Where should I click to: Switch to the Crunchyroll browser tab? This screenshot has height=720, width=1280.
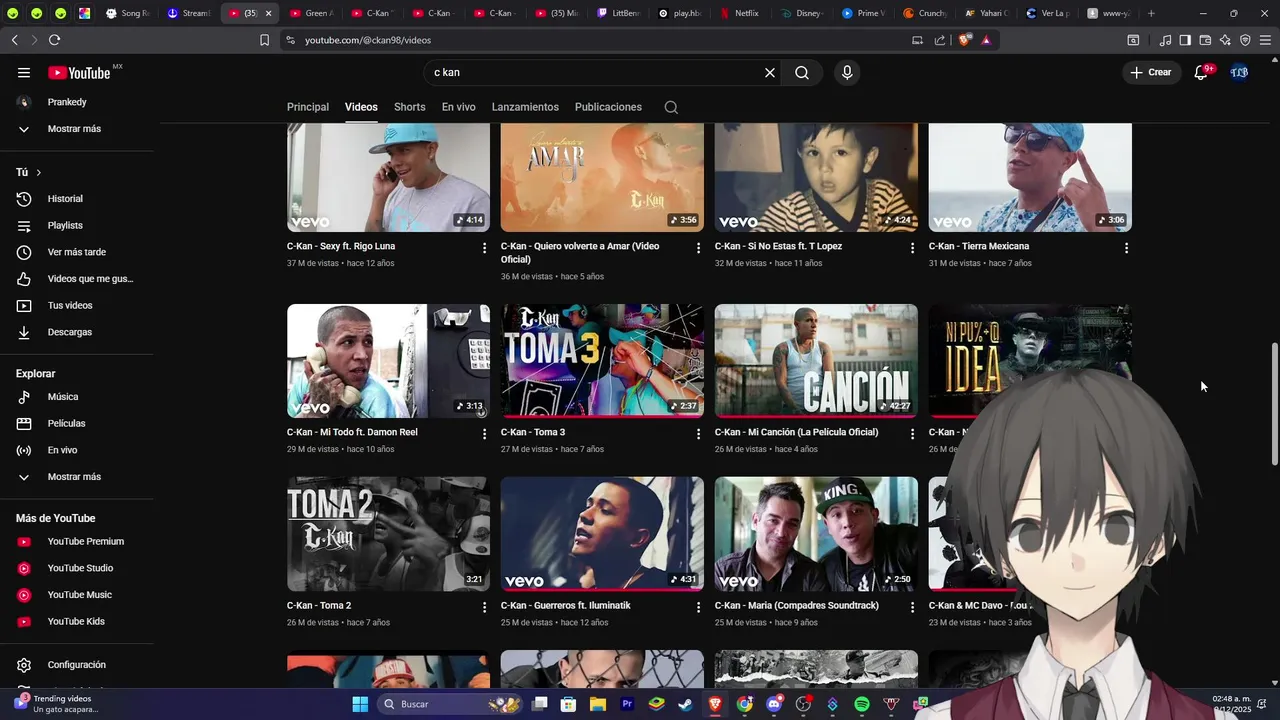[927, 13]
